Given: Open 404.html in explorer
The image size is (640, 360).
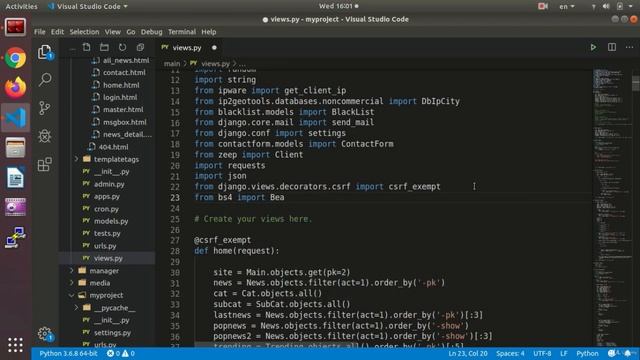Looking at the screenshot, I should [x=113, y=147].
